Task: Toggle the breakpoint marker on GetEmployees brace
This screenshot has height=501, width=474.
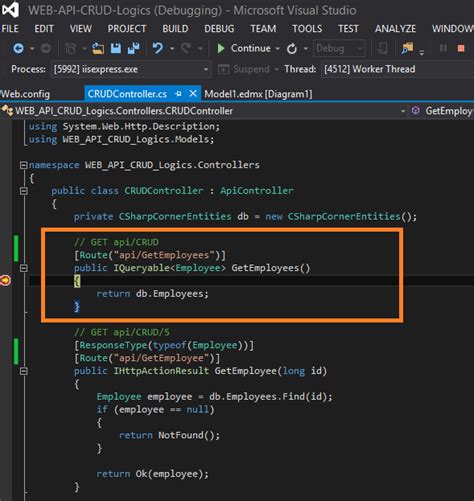Action: coord(5,281)
